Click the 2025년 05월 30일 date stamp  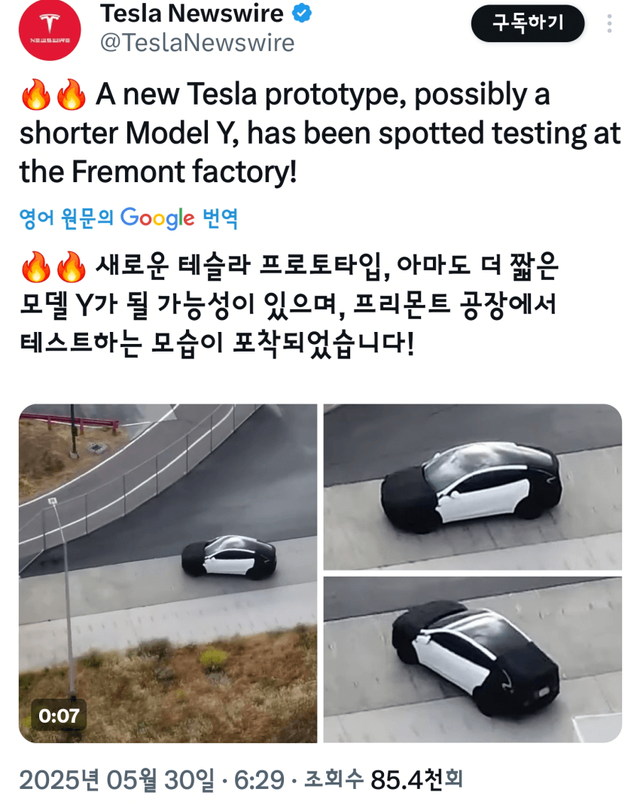point(117,780)
